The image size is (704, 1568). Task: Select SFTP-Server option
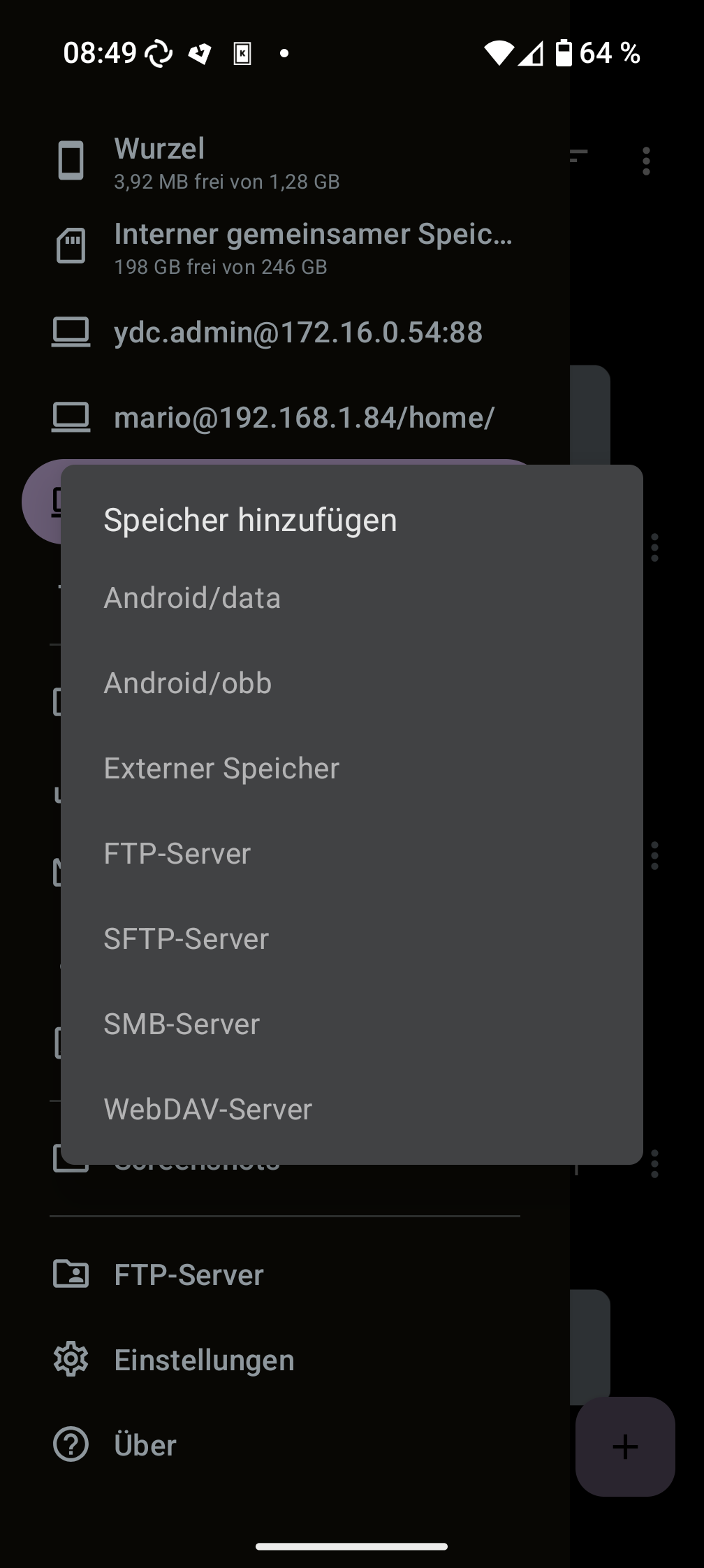pos(352,939)
